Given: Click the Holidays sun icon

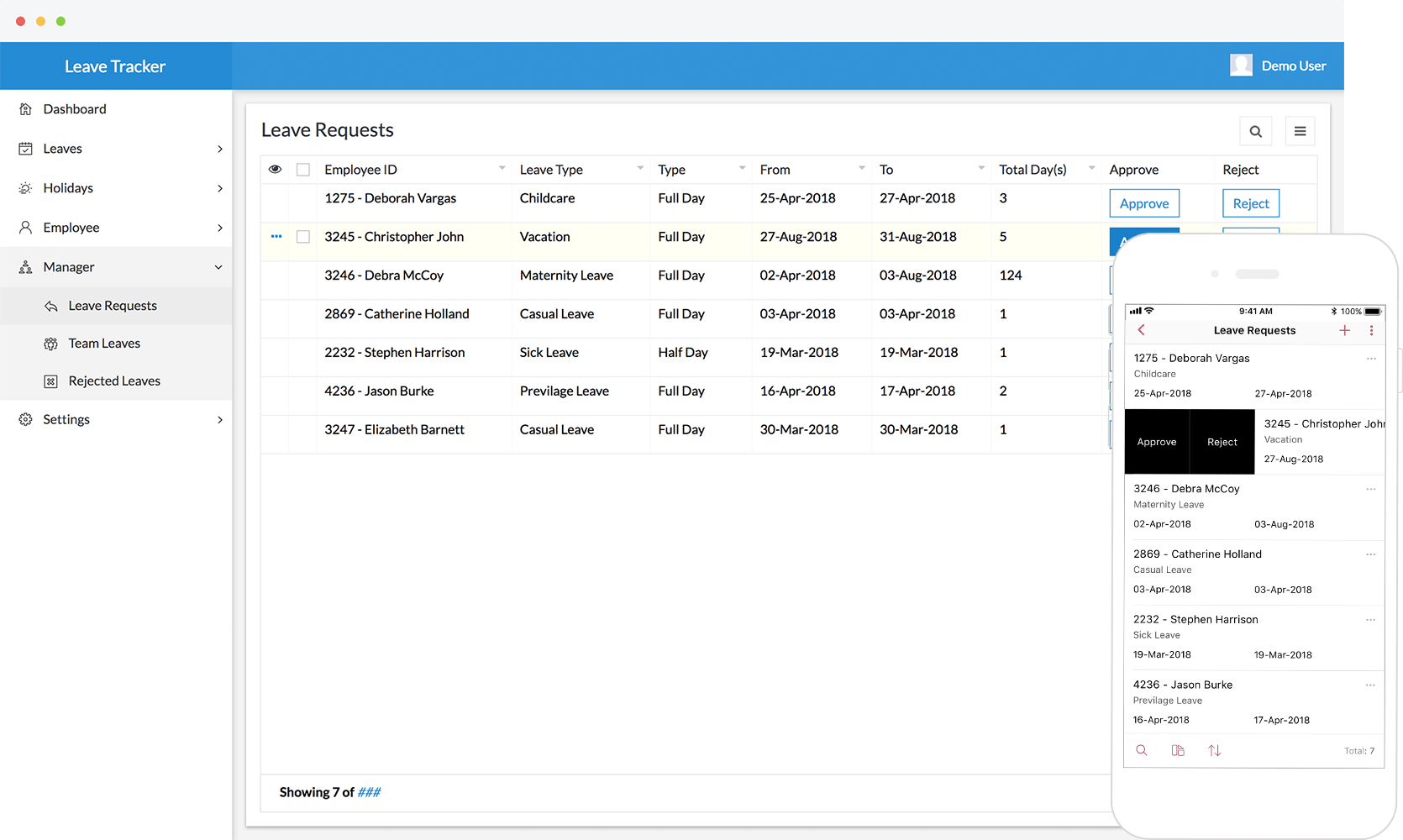Looking at the screenshot, I should coord(25,188).
